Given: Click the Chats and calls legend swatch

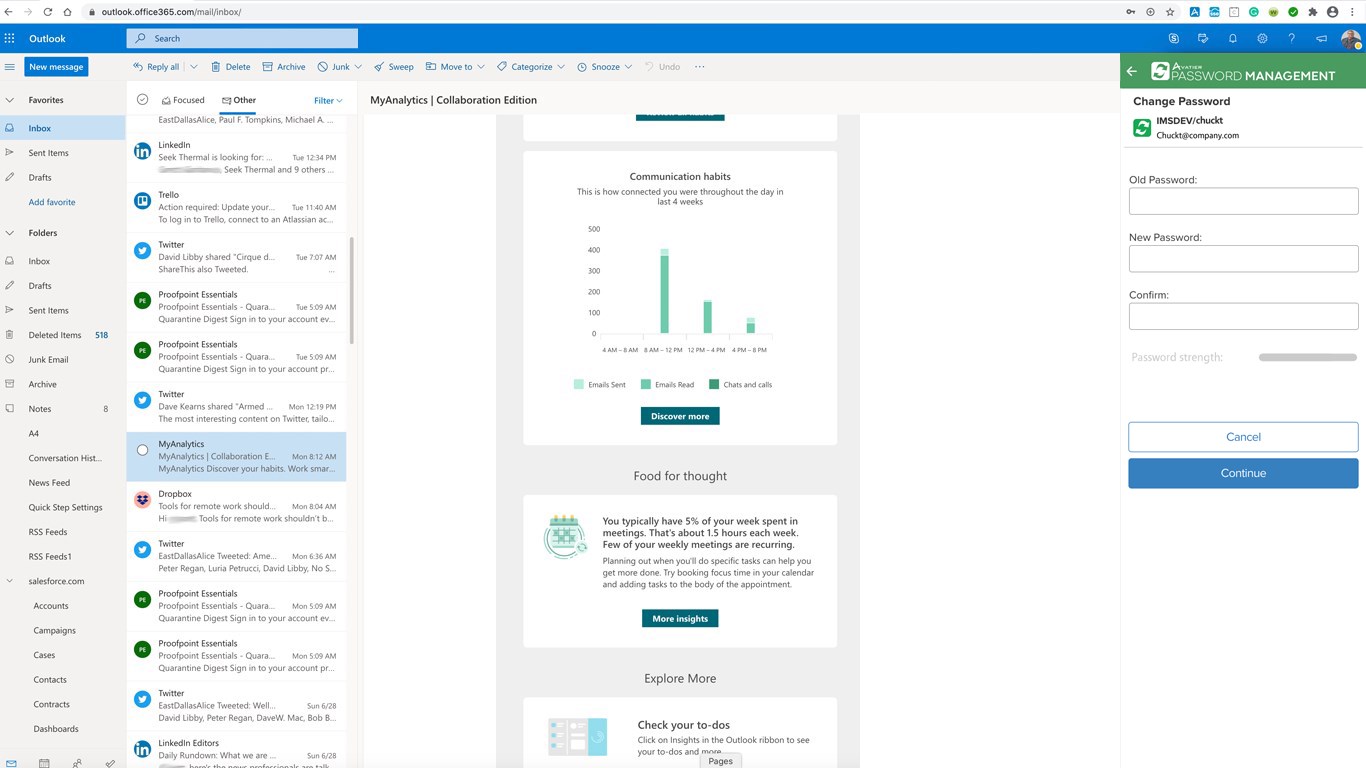Looking at the screenshot, I should pyautogui.click(x=714, y=384).
